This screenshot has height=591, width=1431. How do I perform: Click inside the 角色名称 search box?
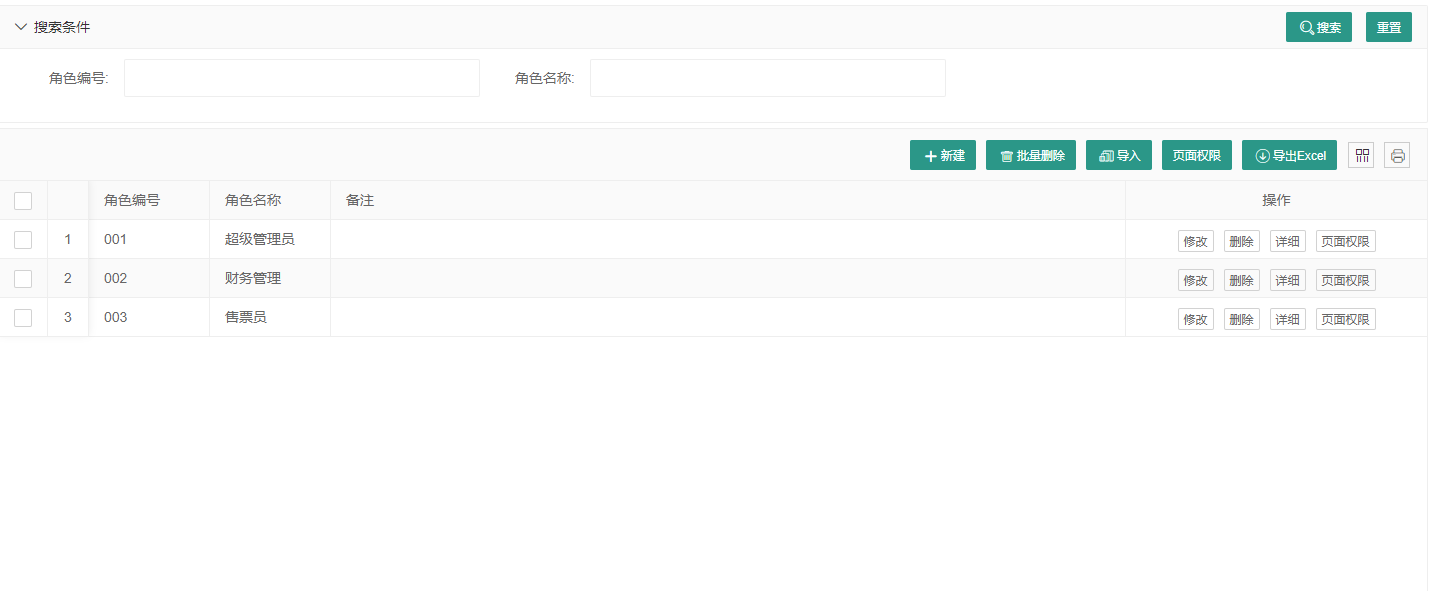click(766, 78)
